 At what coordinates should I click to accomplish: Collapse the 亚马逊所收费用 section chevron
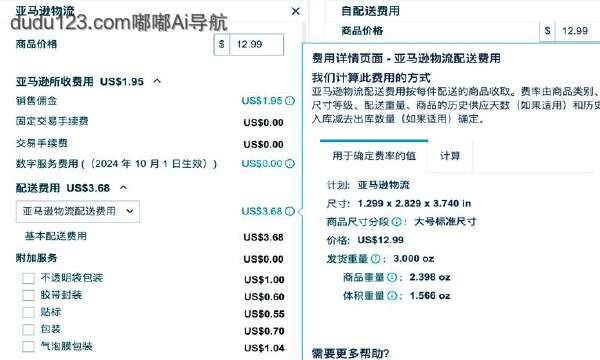[157, 81]
